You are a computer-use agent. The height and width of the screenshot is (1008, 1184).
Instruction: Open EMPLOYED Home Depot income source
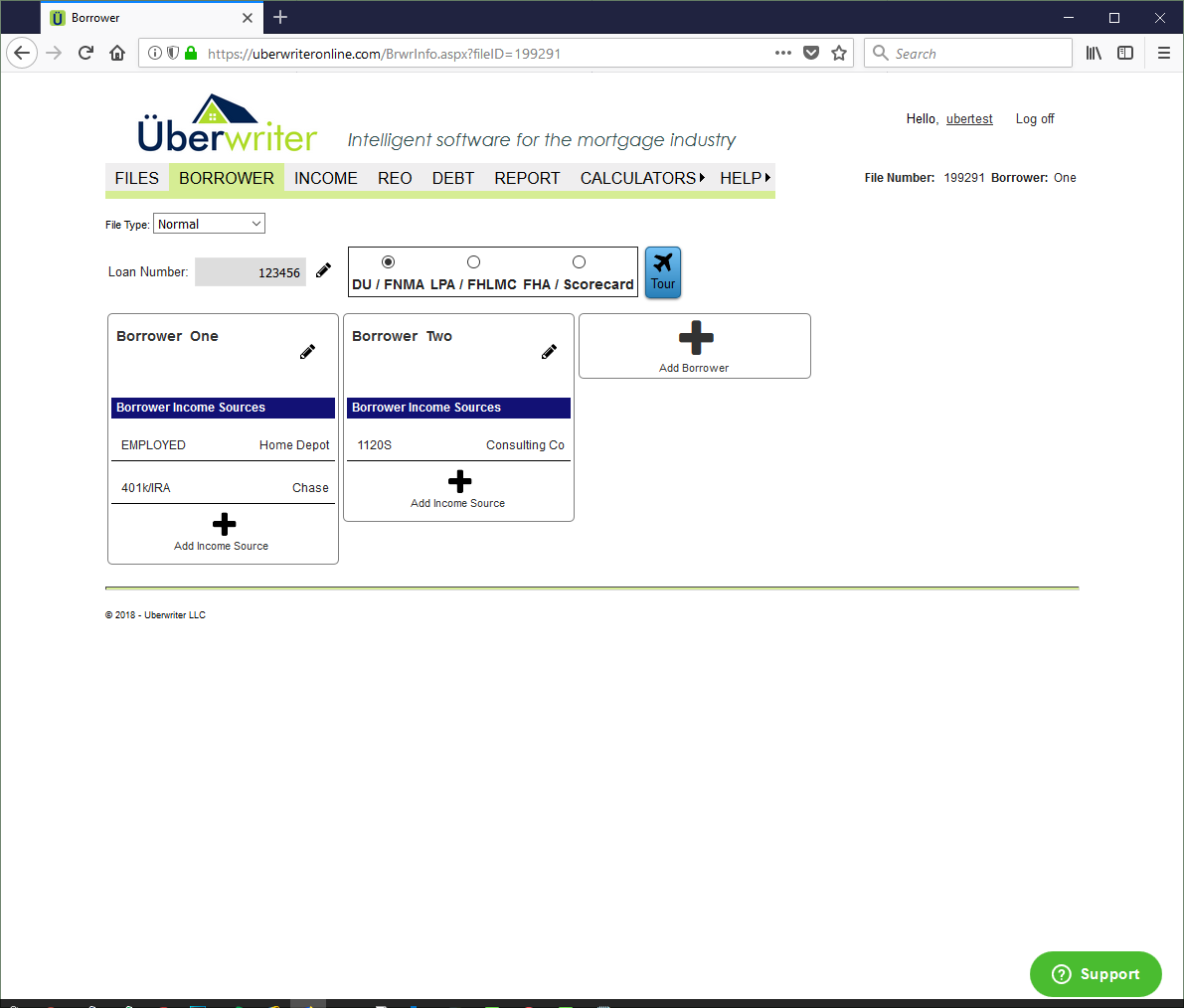[225, 445]
